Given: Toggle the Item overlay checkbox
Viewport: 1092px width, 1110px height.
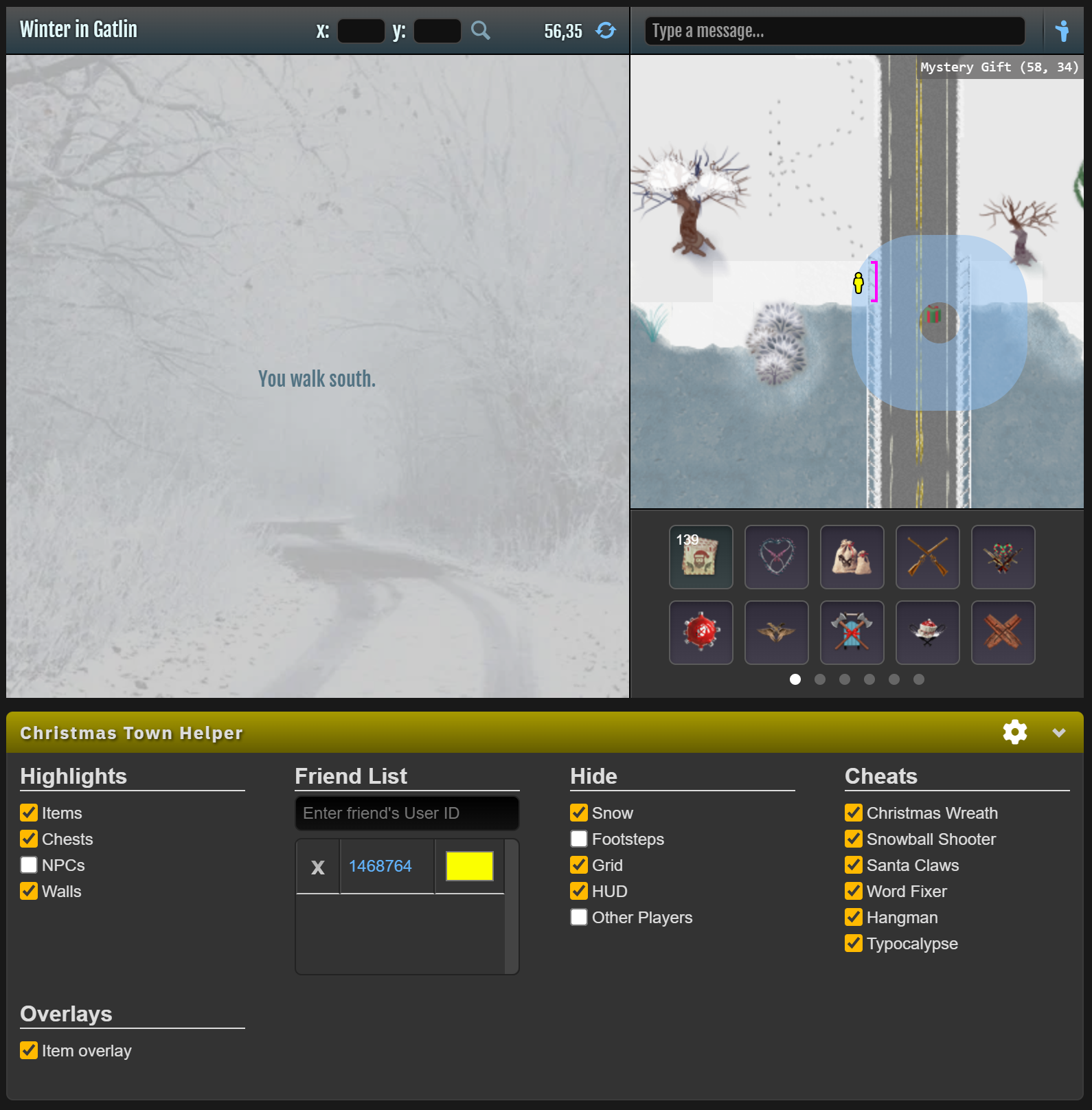Looking at the screenshot, I should [29, 1050].
